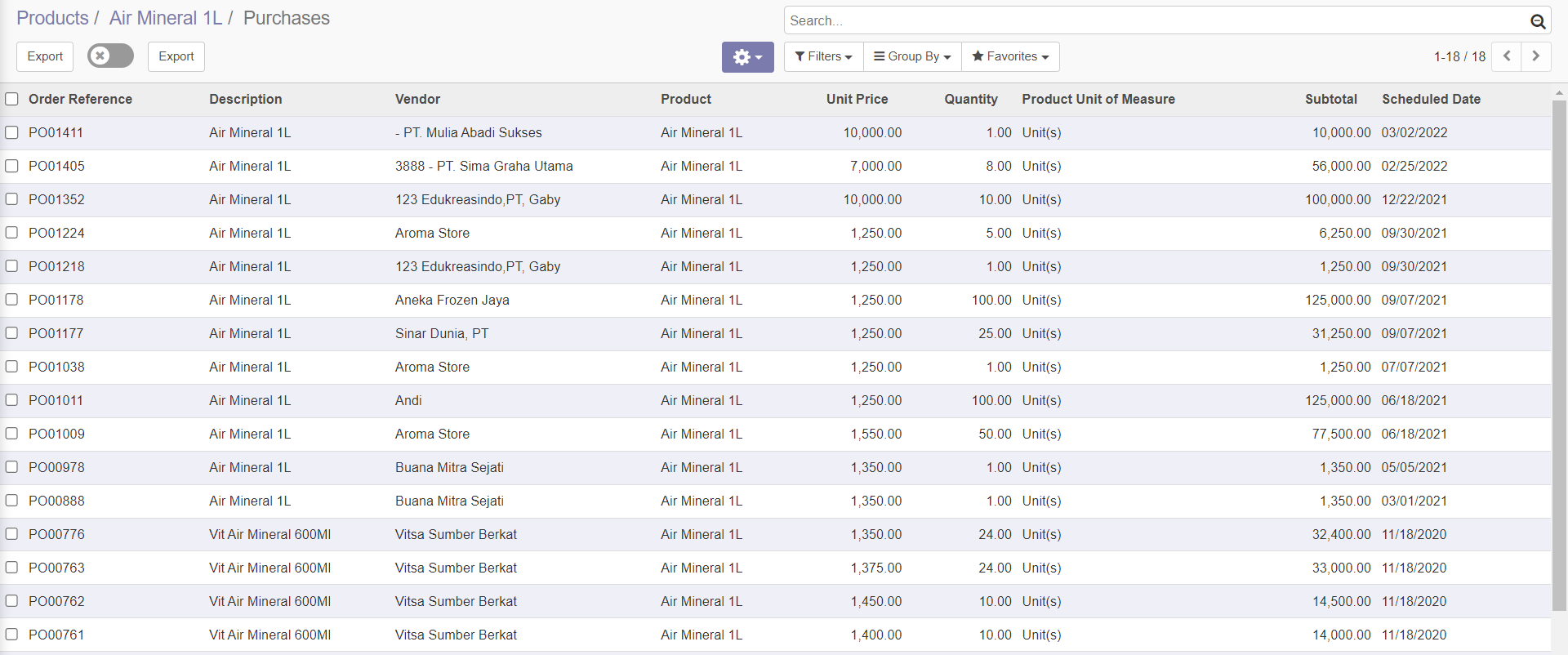Toggle the switch next to the first Export button
The width and height of the screenshot is (1568, 655).
click(110, 56)
